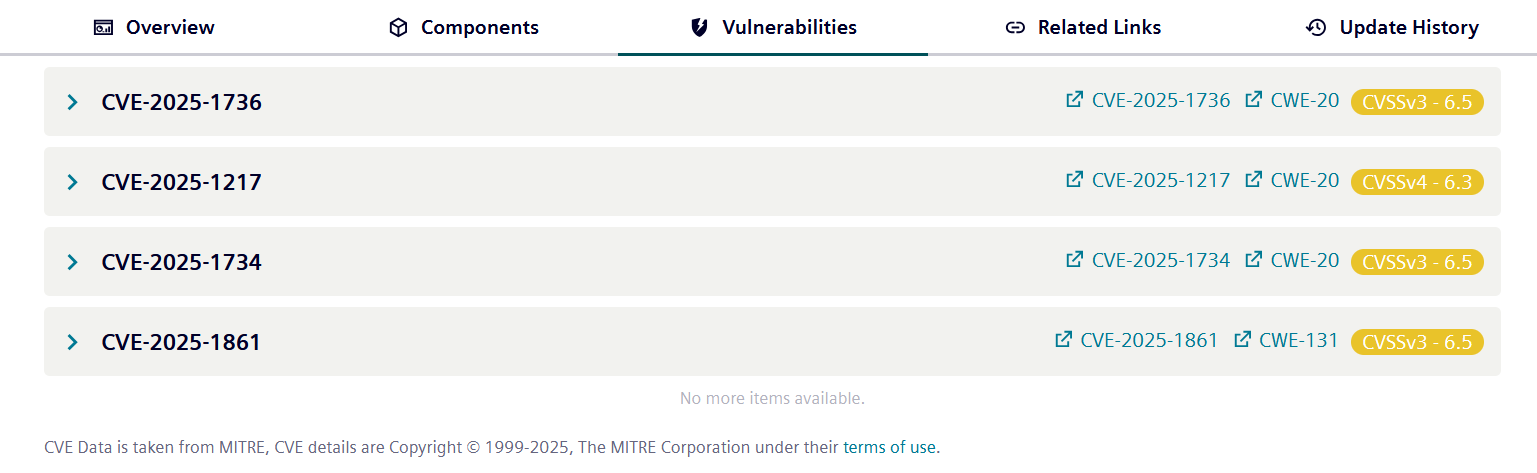Screen dimensions: 1537x473
Task: Click the Vulnerabilities shield icon
Action: click(x=700, y=28)
